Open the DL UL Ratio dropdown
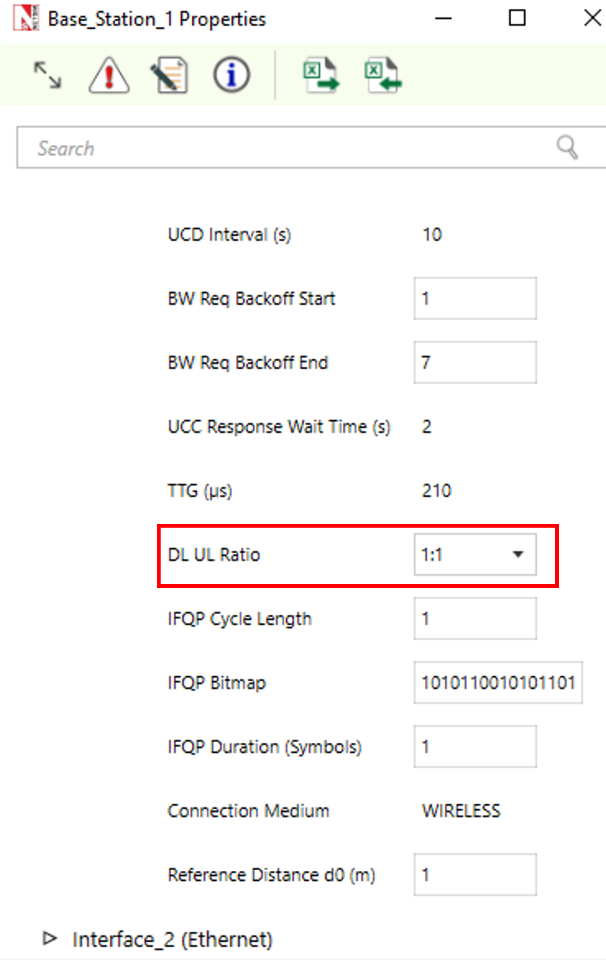Viewport: 606px width, 960px height. (475, 555)
